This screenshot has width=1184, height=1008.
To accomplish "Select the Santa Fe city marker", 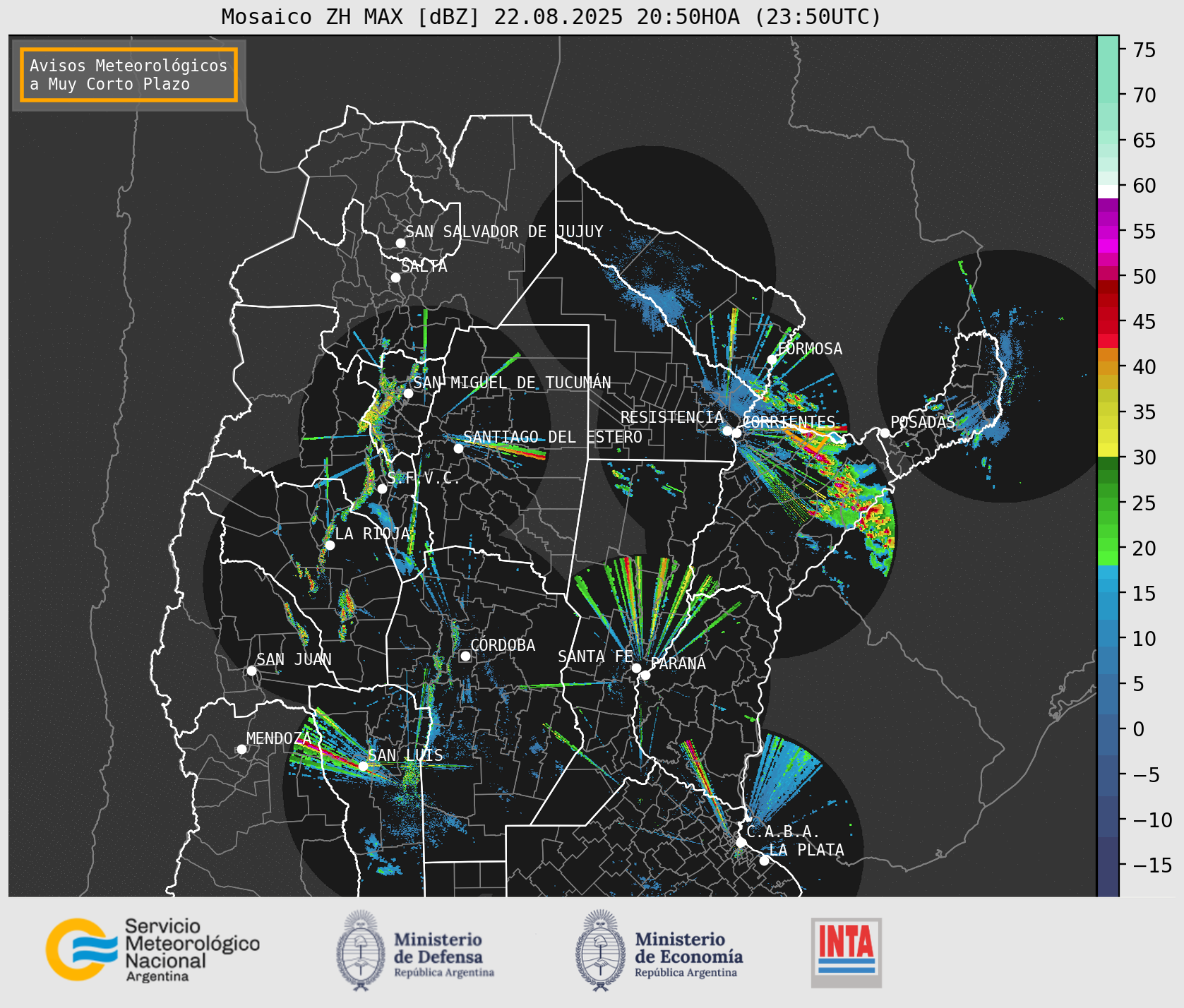I will tap(636, 668).
